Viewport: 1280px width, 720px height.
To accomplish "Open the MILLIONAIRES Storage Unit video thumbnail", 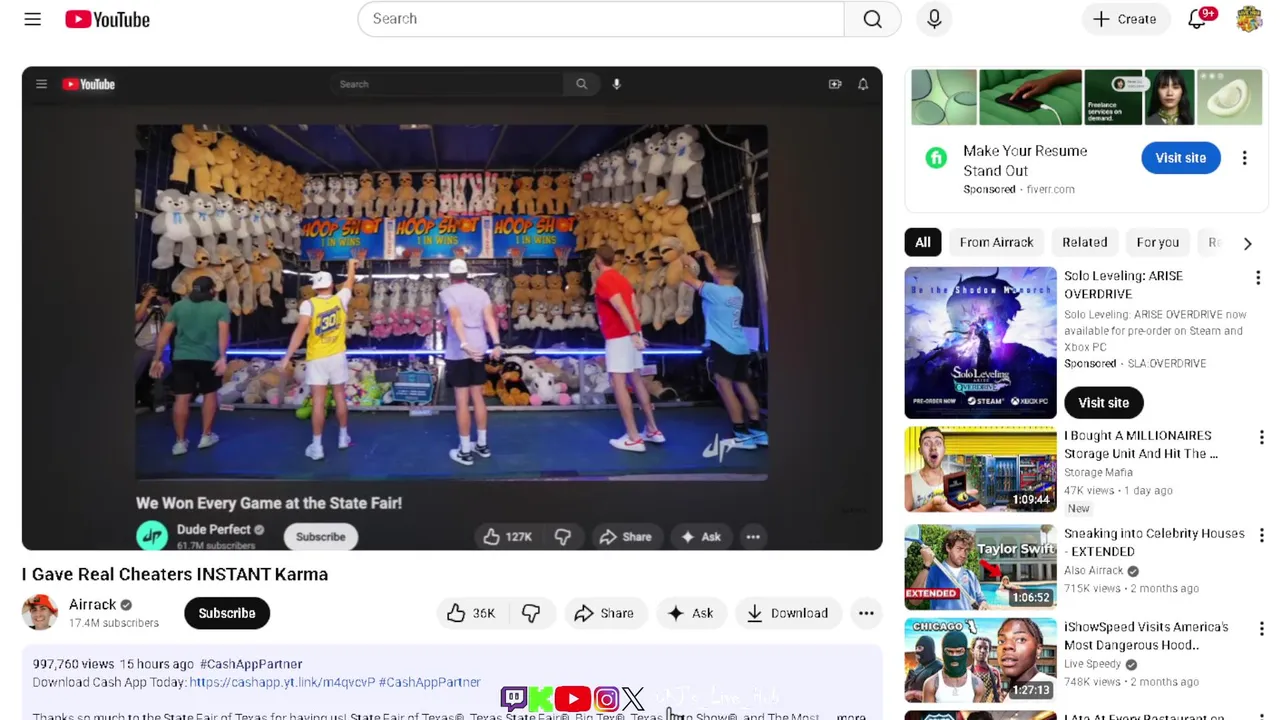I will (980, 469).
